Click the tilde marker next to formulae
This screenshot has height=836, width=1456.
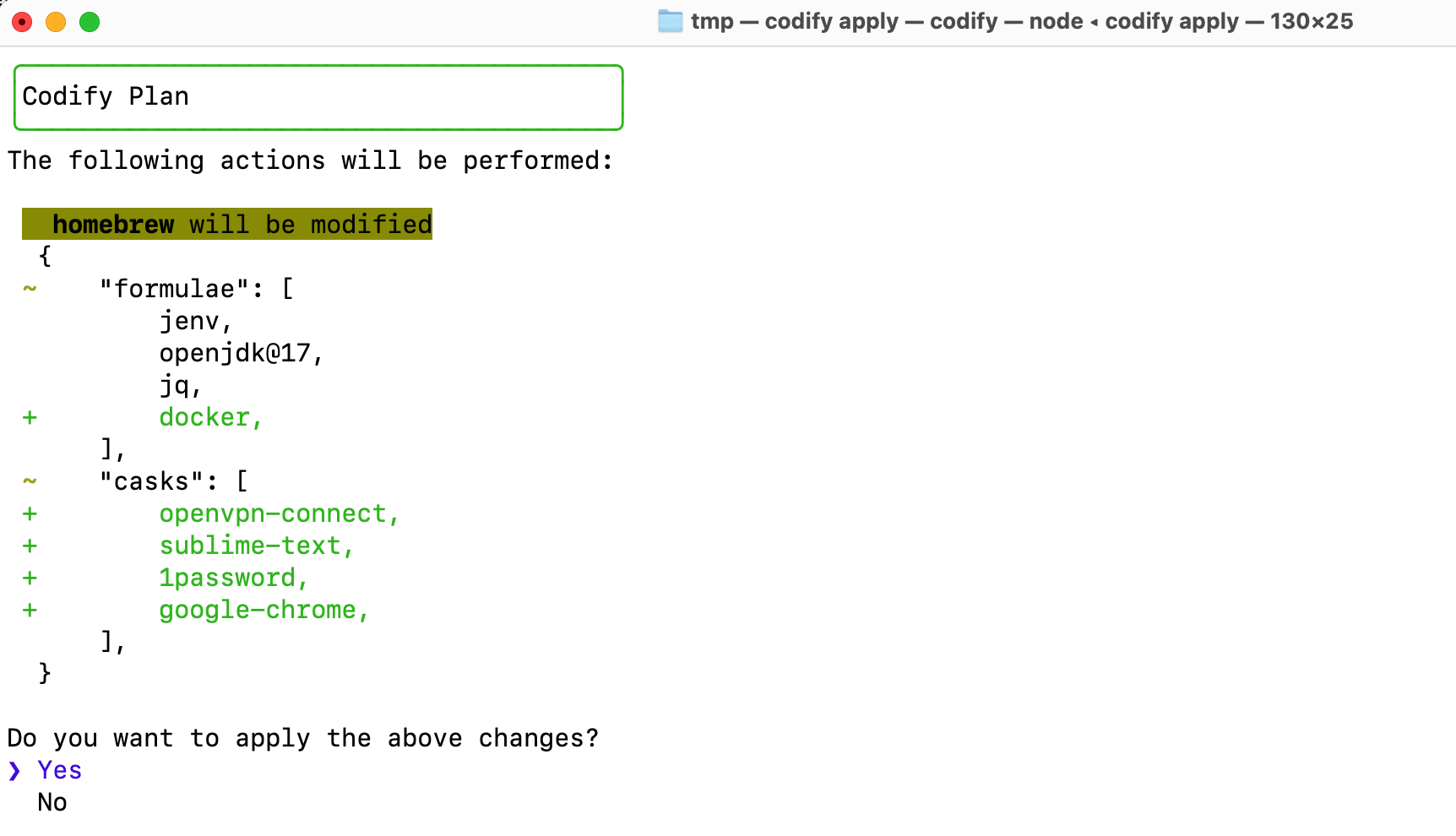pos(30,290)
